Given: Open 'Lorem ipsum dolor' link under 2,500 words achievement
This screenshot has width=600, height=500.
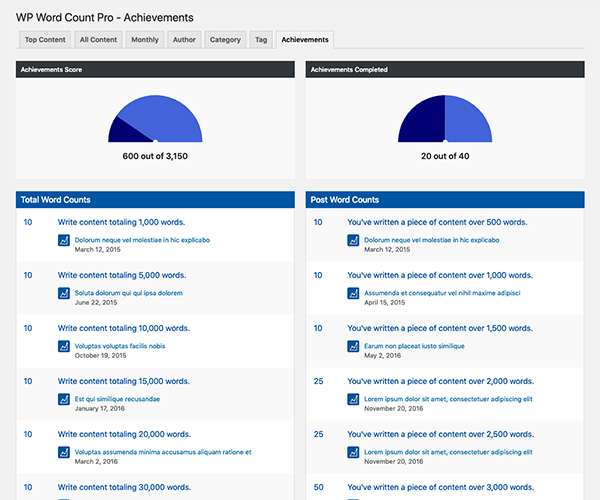Looking at the screenshot, I should 448,452.
